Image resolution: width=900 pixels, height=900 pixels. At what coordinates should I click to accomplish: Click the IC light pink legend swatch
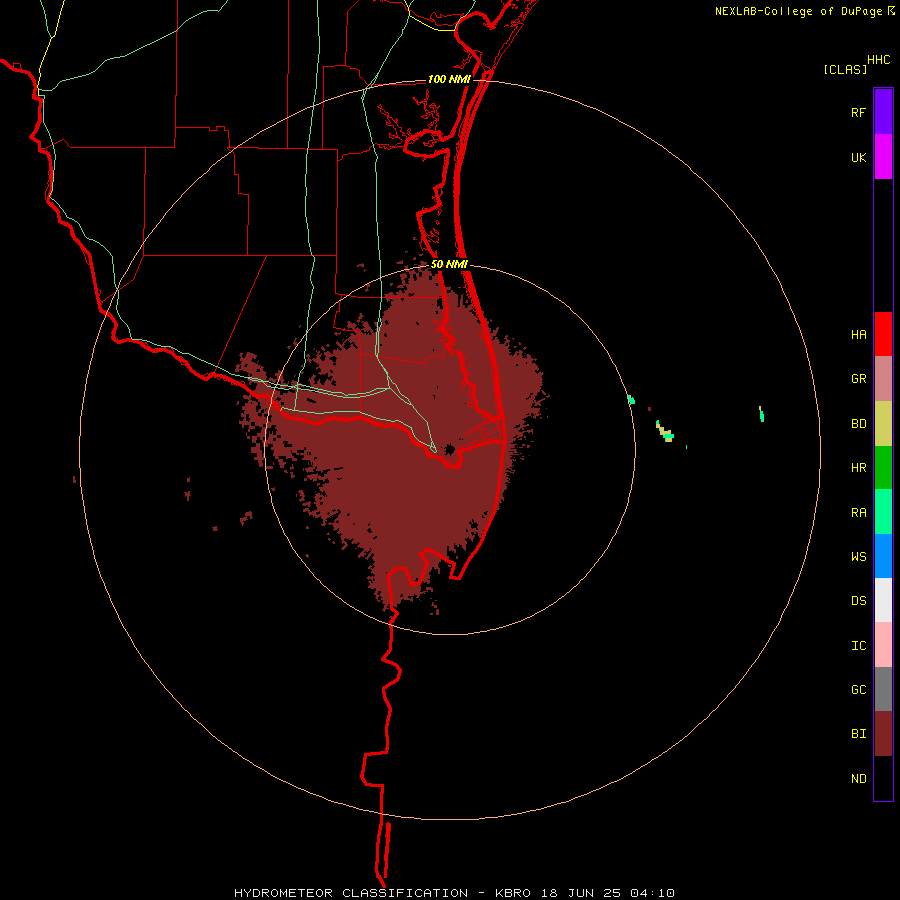[883, 645]
